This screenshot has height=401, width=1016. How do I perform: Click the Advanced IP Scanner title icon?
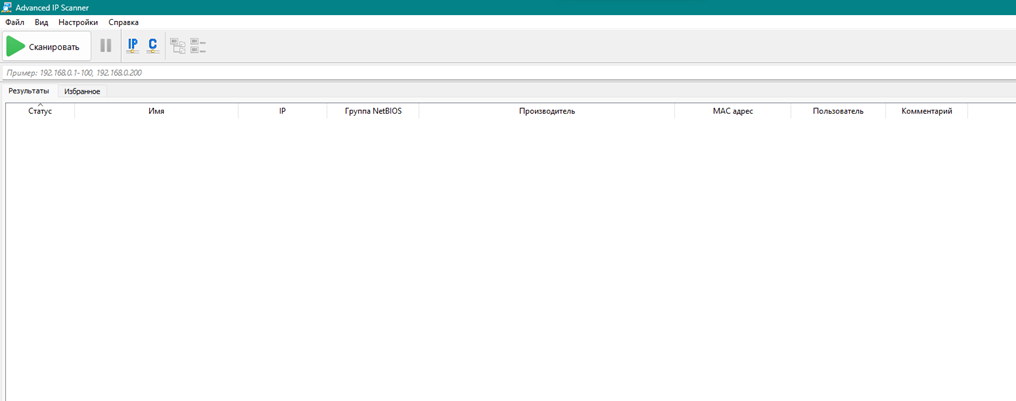[x=7, y=7]
